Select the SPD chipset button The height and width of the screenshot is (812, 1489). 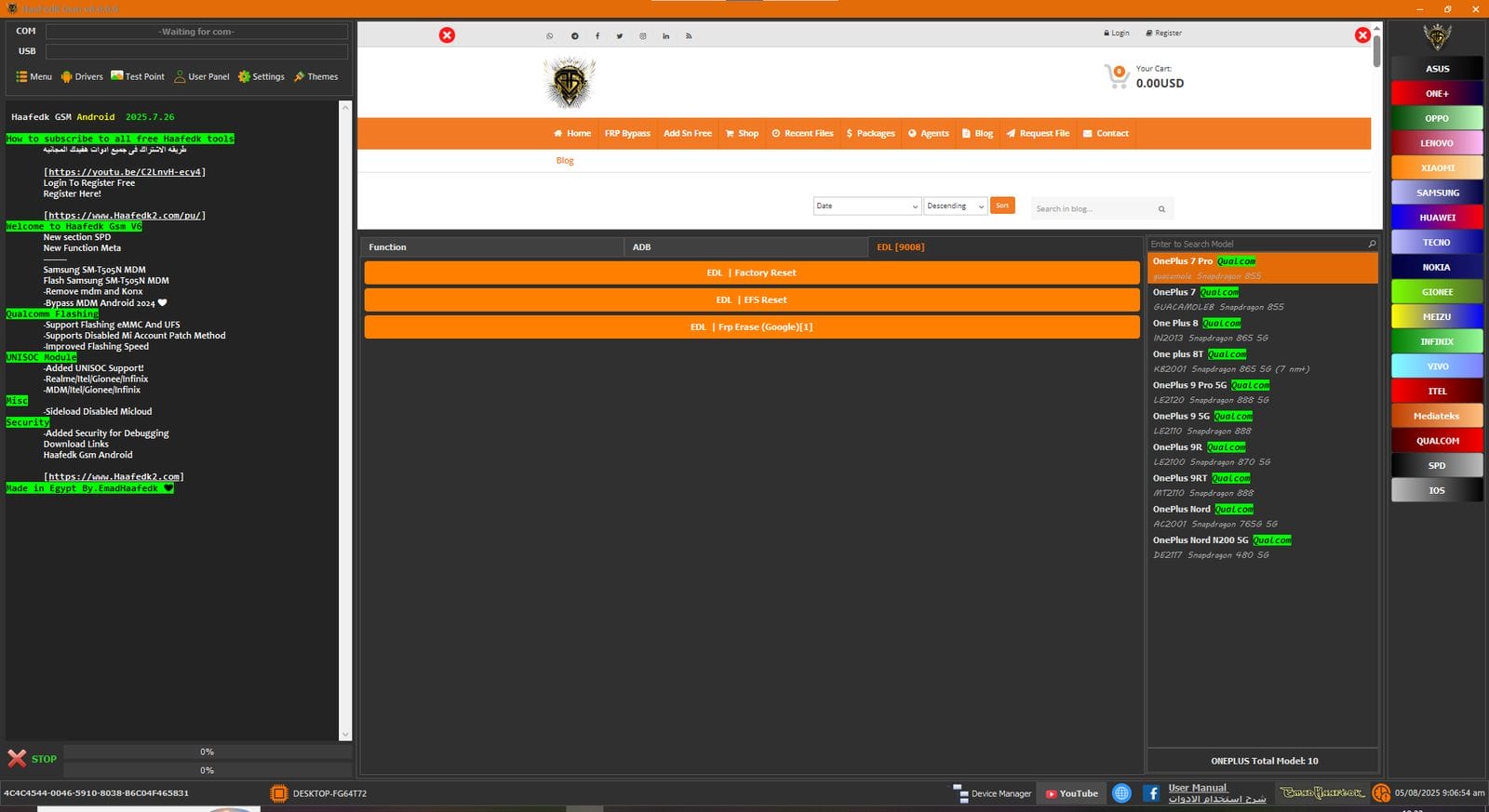coord(1437,466)
